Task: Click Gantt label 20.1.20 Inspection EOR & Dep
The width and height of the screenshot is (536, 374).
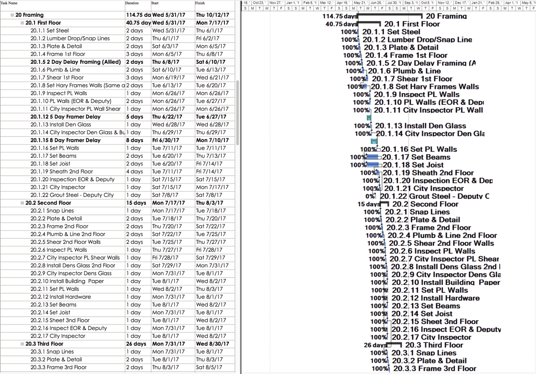Action: click(438, 181)
